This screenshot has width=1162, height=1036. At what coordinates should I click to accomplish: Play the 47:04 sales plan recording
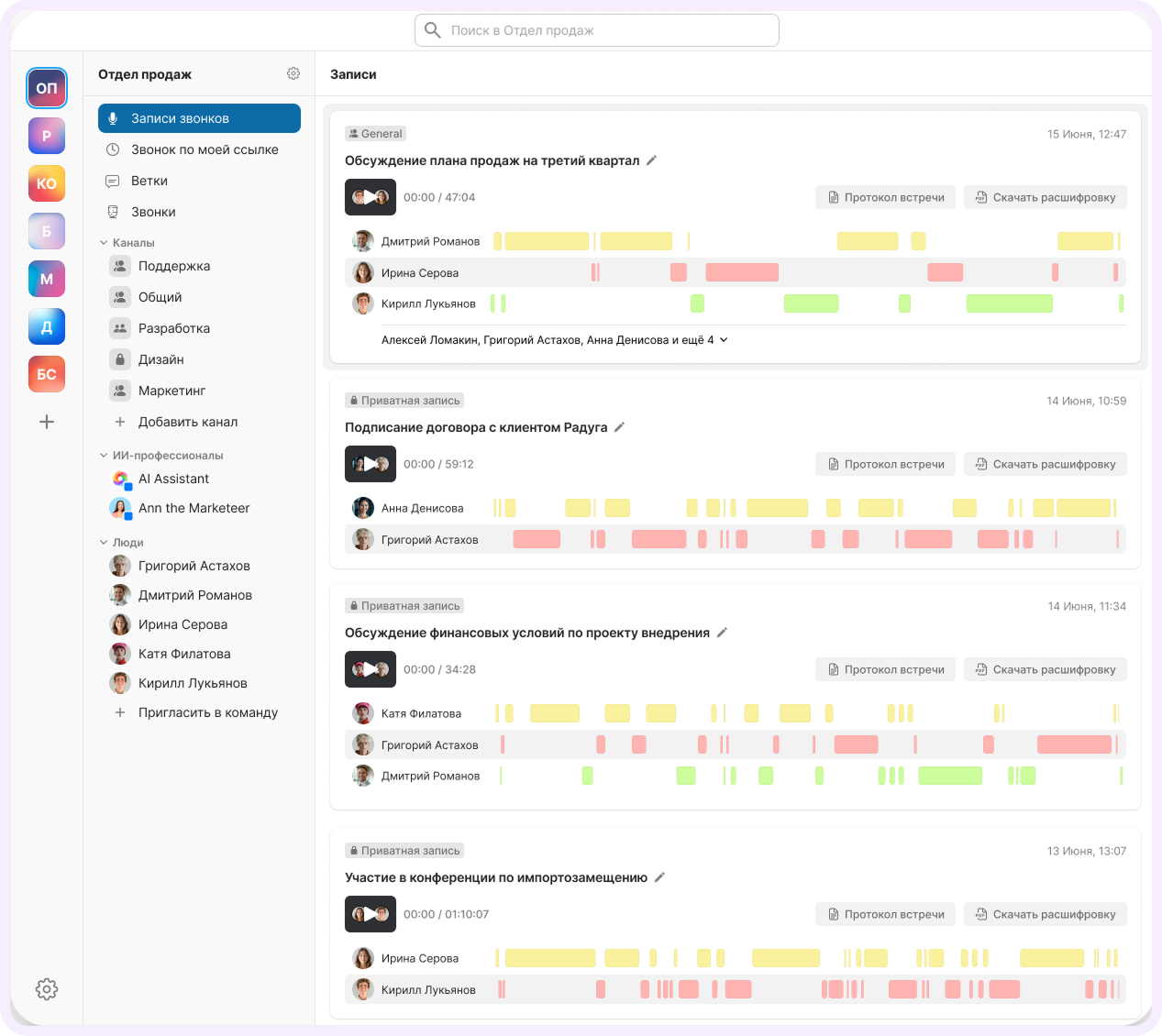tap(371, 197)
